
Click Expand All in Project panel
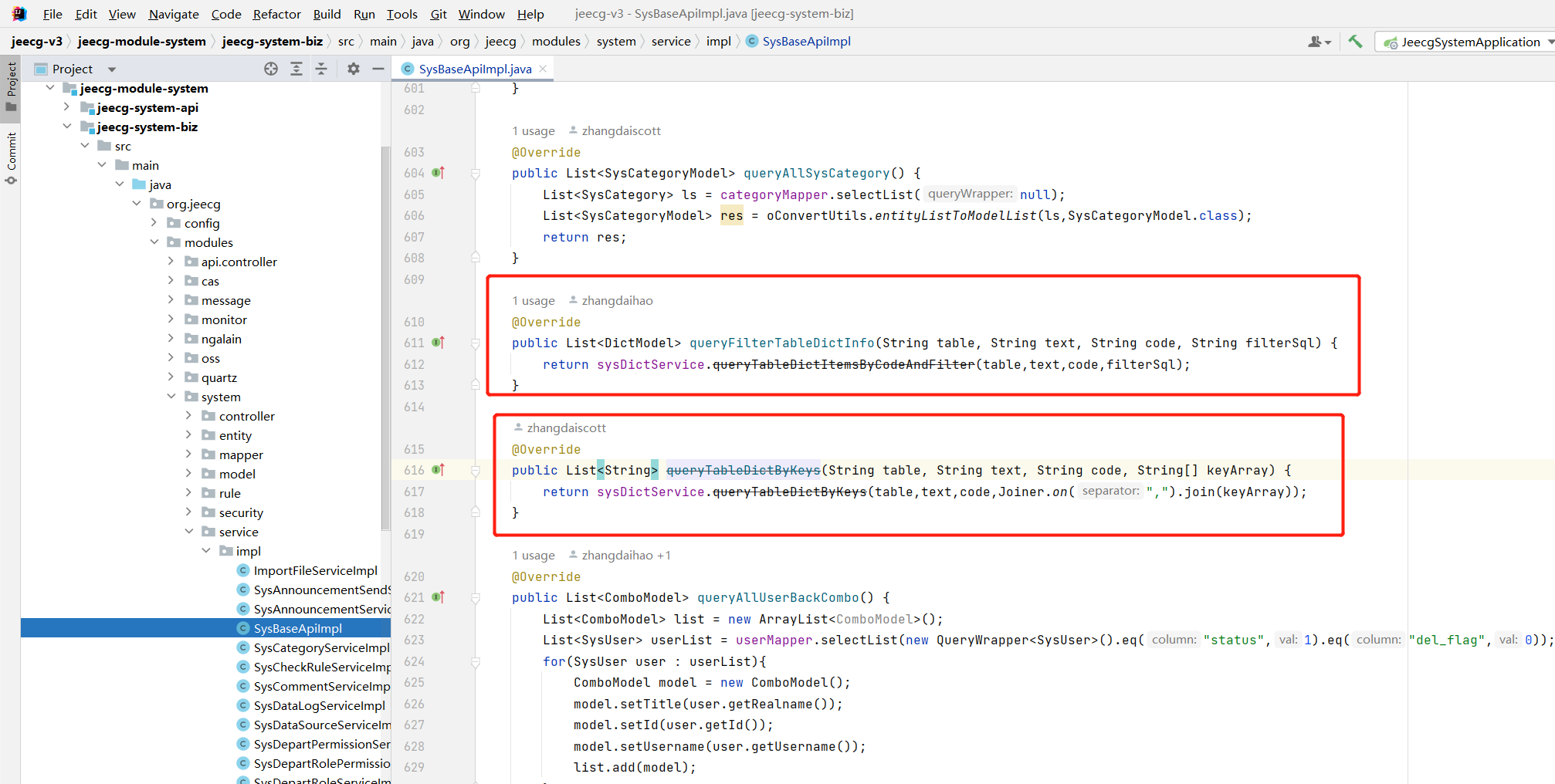[296, 69]
